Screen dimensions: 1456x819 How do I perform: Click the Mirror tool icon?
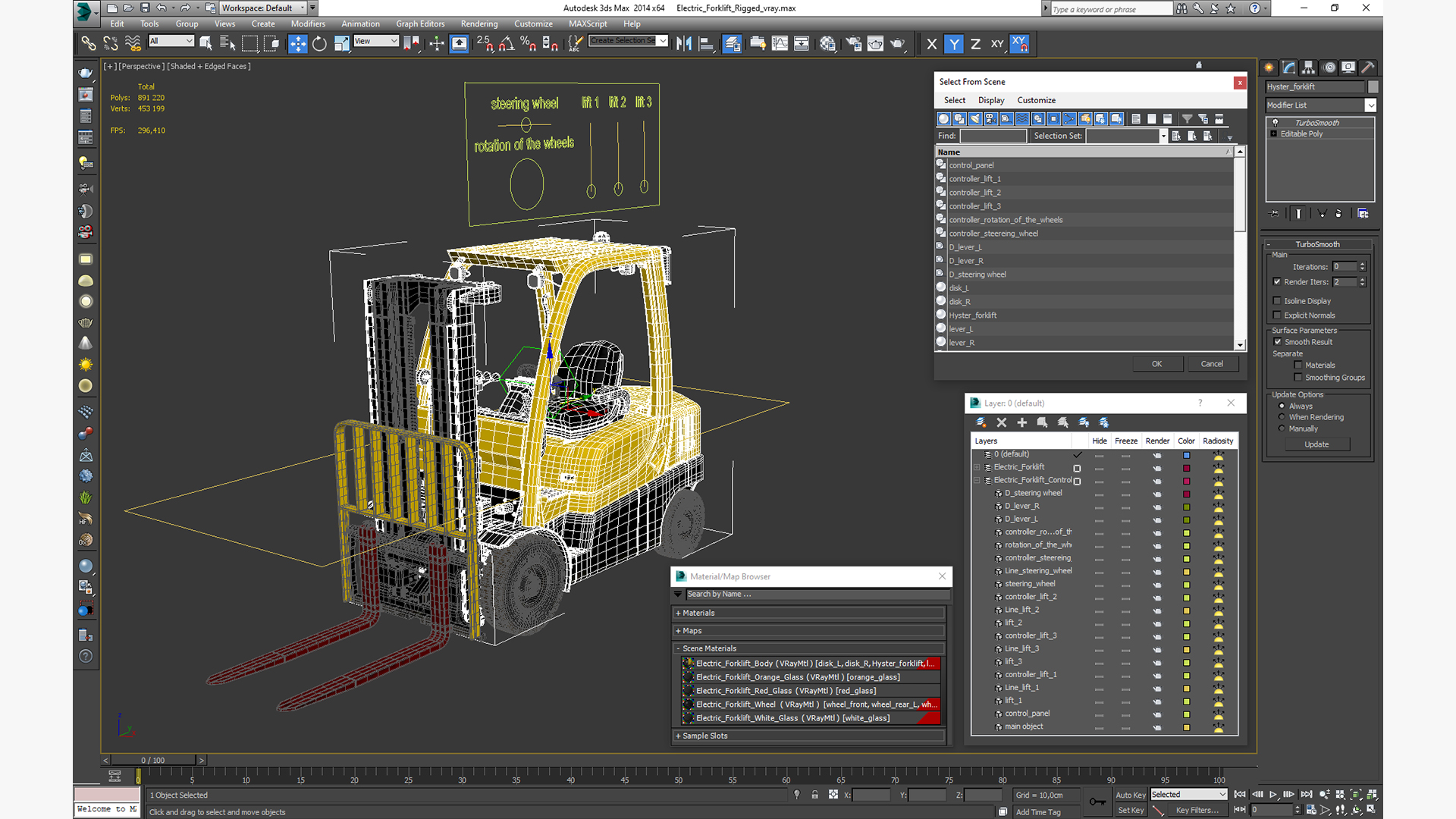(684, 44)
